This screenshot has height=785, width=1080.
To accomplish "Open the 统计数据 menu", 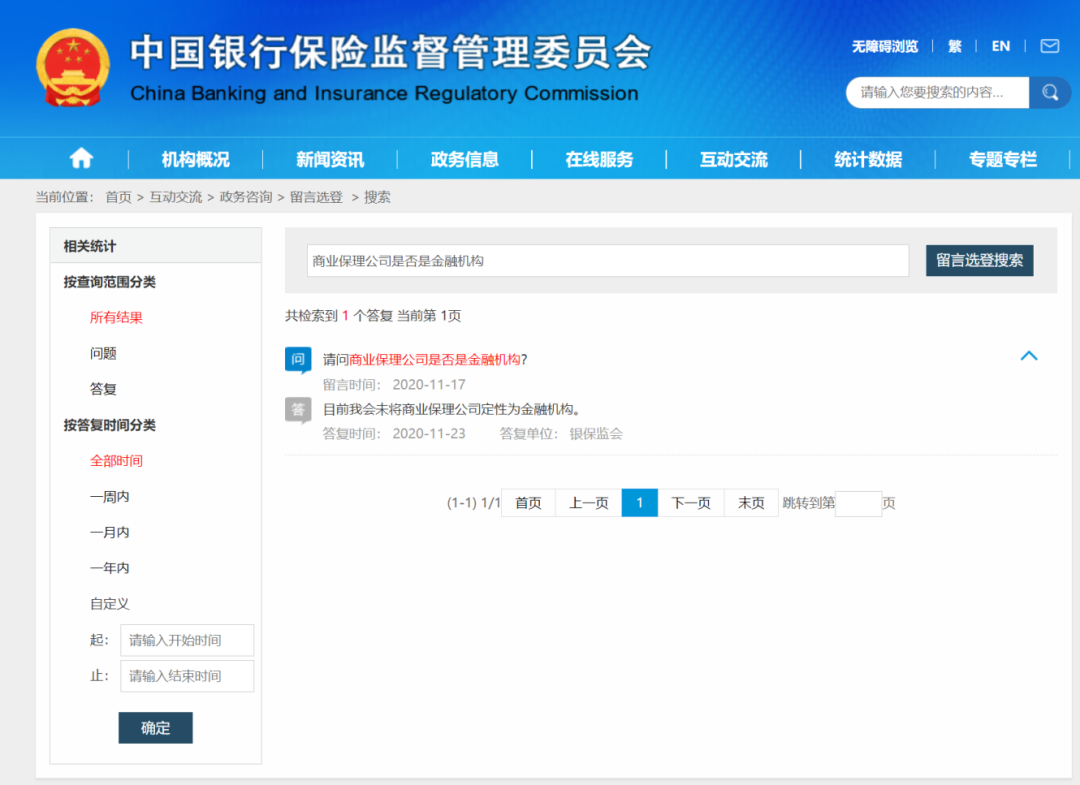I will click(868, 160).
